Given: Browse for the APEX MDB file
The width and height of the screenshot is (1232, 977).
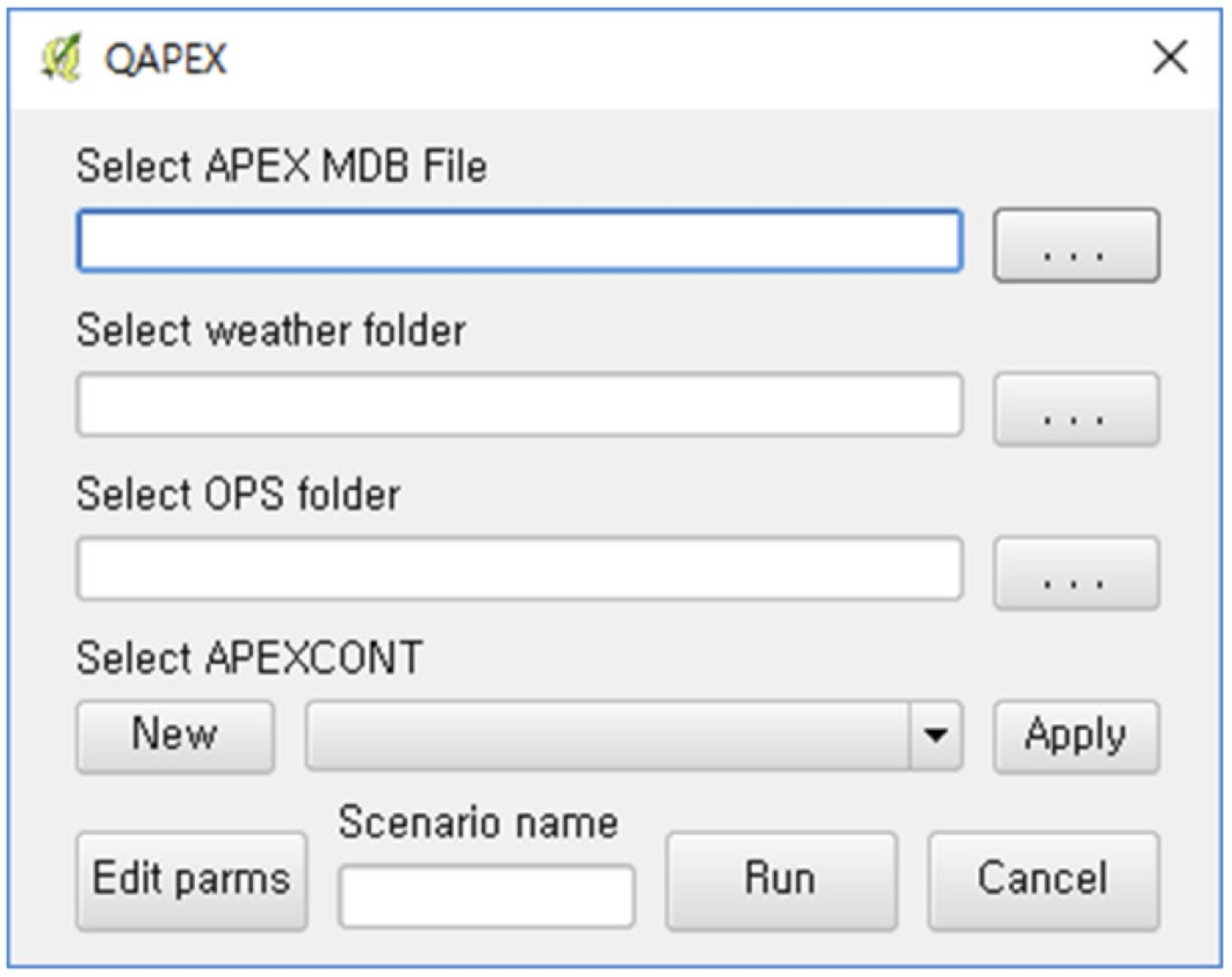Looking at the screenshot, I should (1077, 244).
